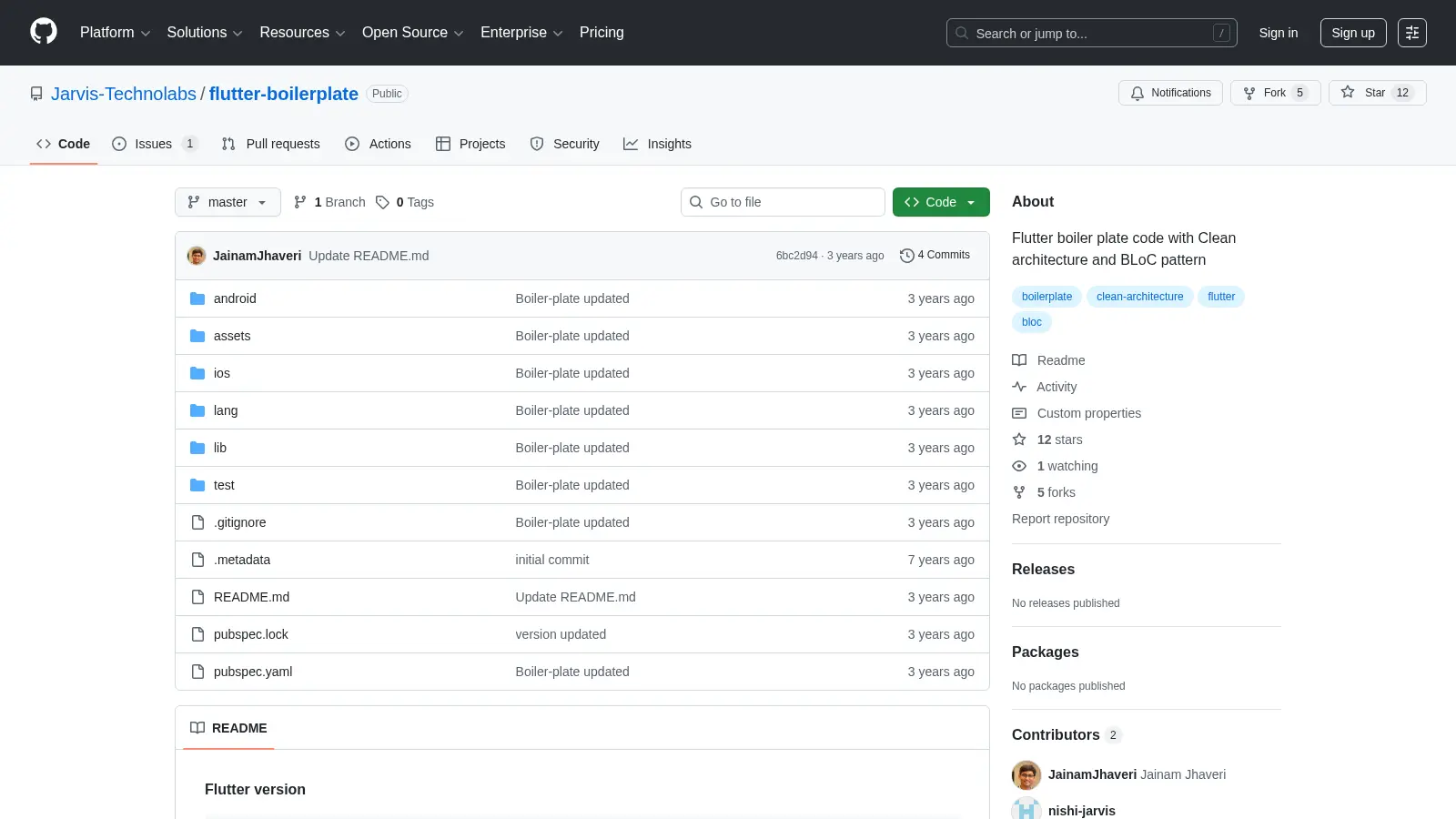Click the lib folder icon

[197, 448]
